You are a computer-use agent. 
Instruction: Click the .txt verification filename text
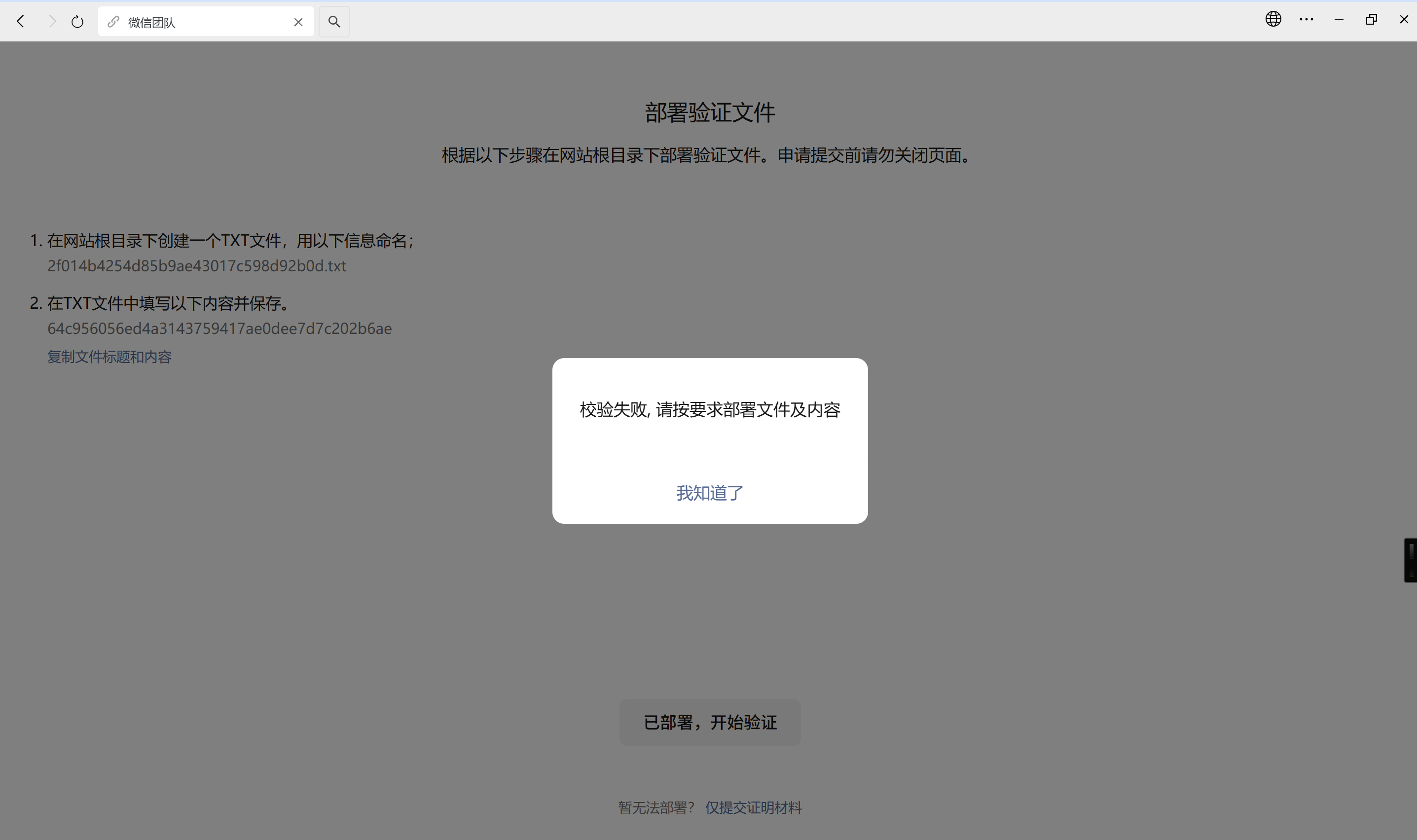tap(196, 265)
